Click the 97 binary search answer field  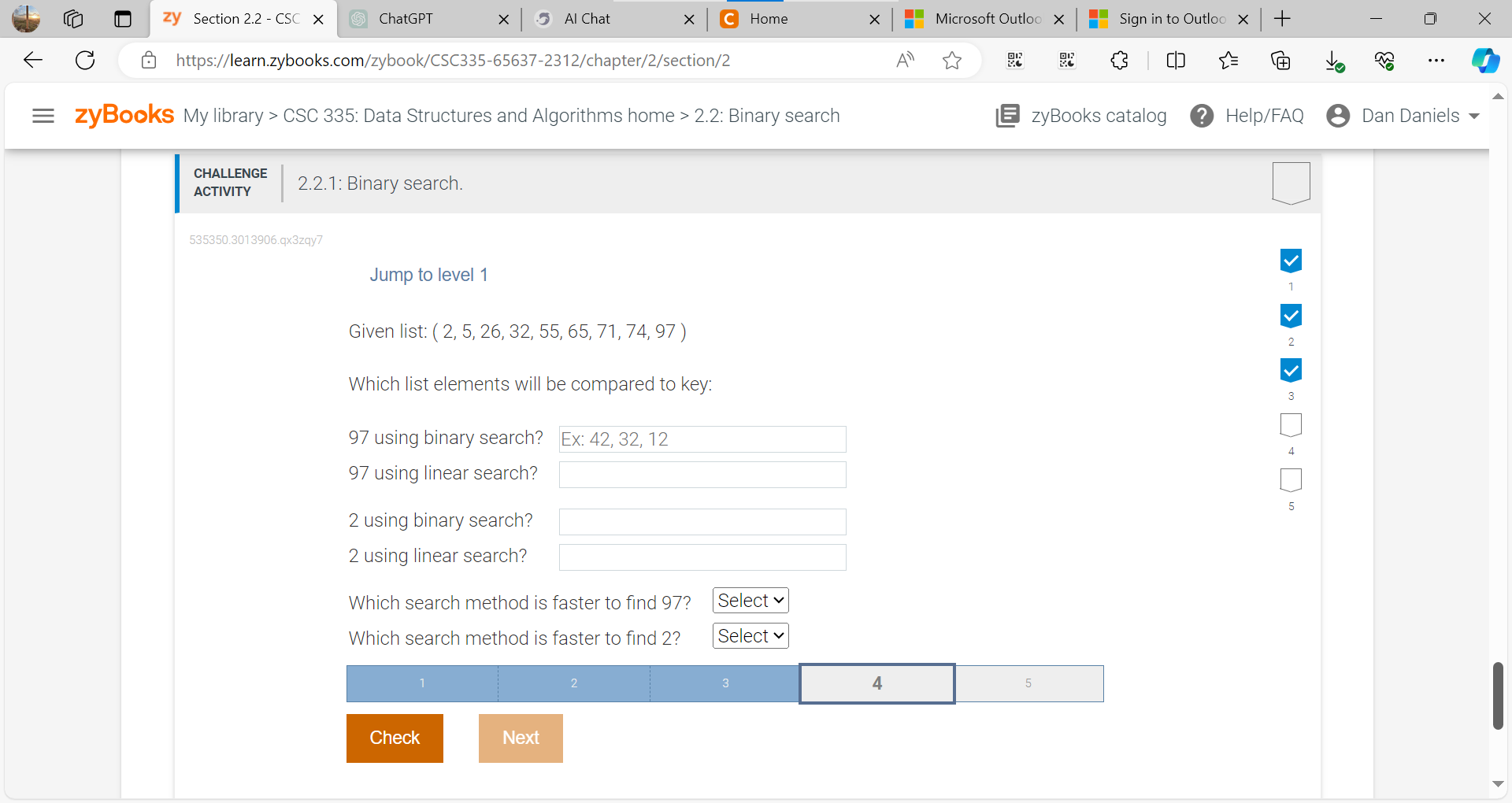(x=702, y=439)
